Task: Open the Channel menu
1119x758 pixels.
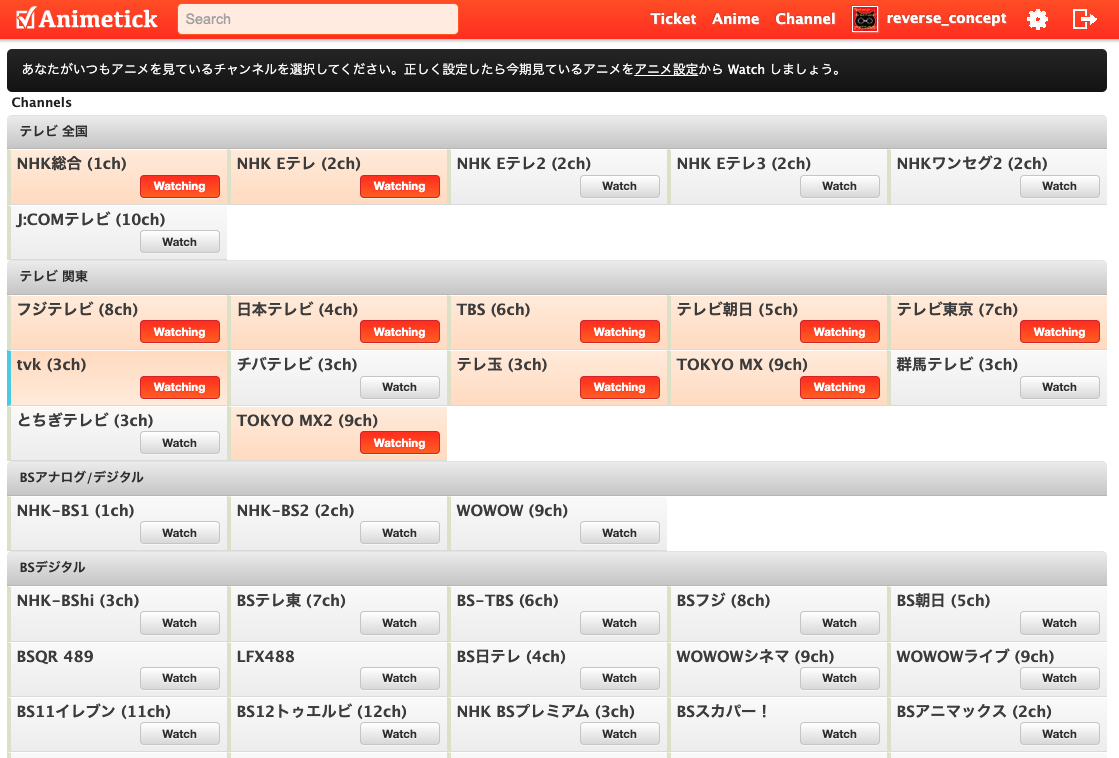Action: point(805,19)
